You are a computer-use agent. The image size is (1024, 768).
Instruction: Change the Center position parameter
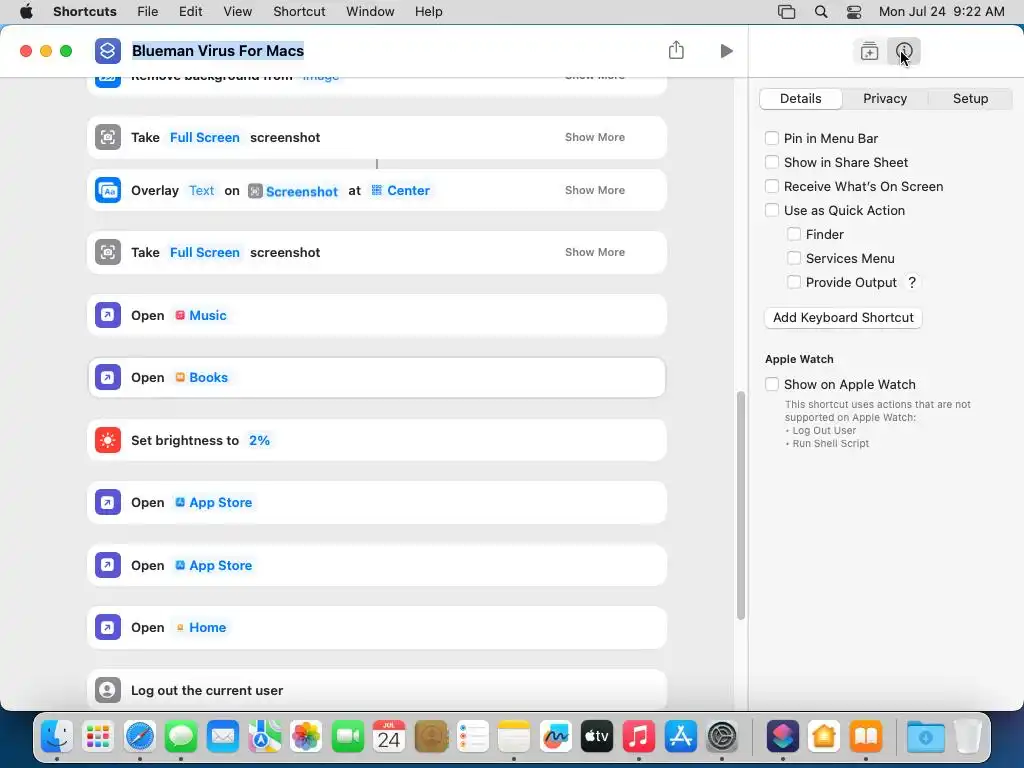pyautogui.click(x=400, y=191)
